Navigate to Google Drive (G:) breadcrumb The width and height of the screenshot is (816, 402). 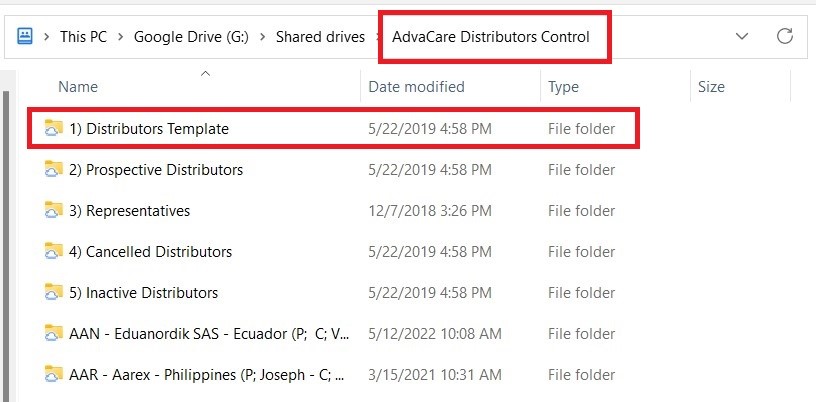point(191,37)
